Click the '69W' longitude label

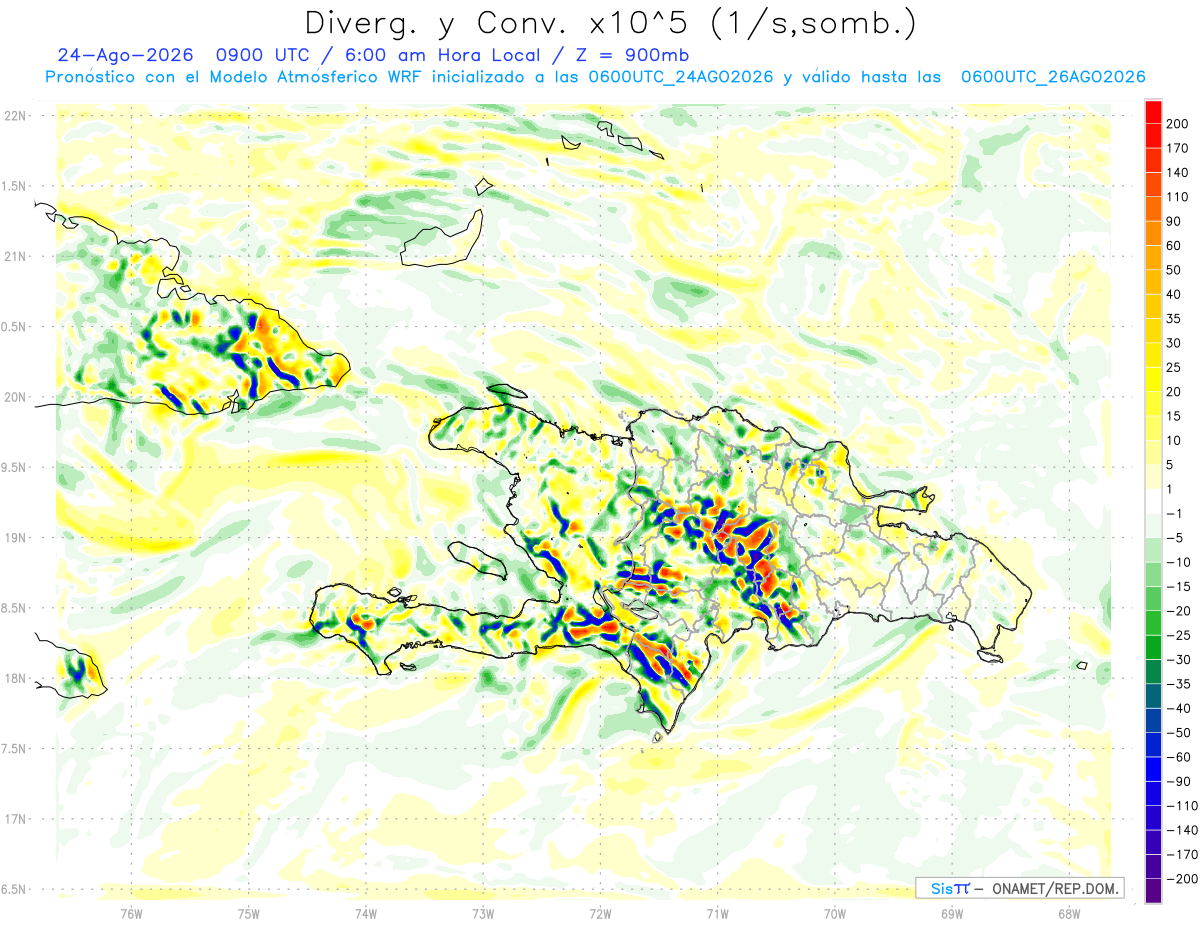tap(952, 913)
